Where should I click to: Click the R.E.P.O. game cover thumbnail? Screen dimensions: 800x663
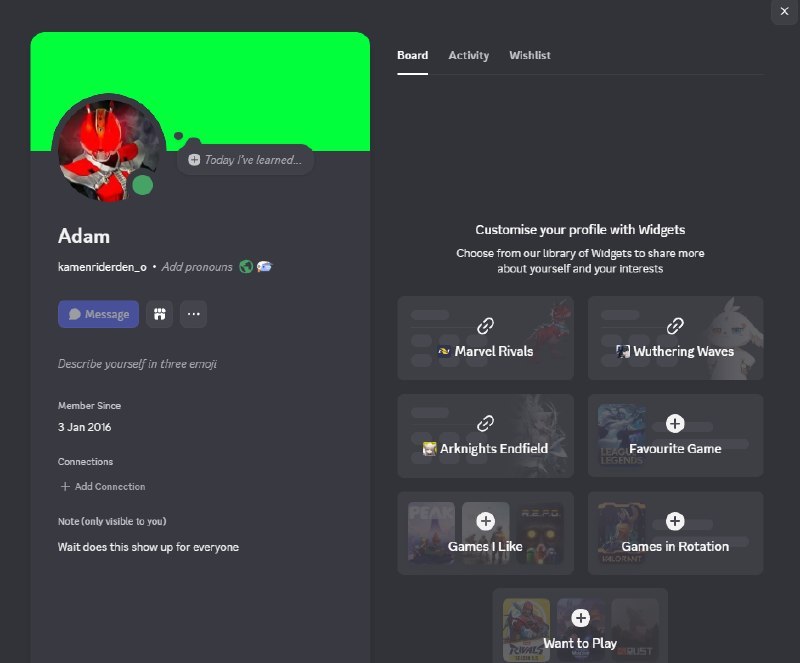pos(540,533)
